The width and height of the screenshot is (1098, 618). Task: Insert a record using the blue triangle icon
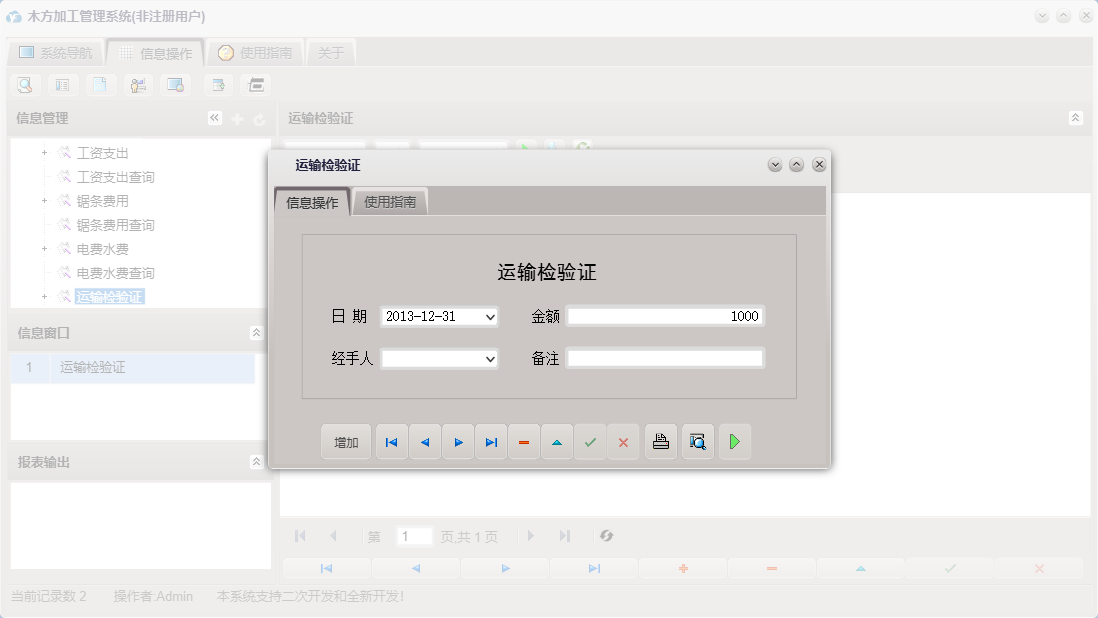pyautogui.click(x=557, y=441)
